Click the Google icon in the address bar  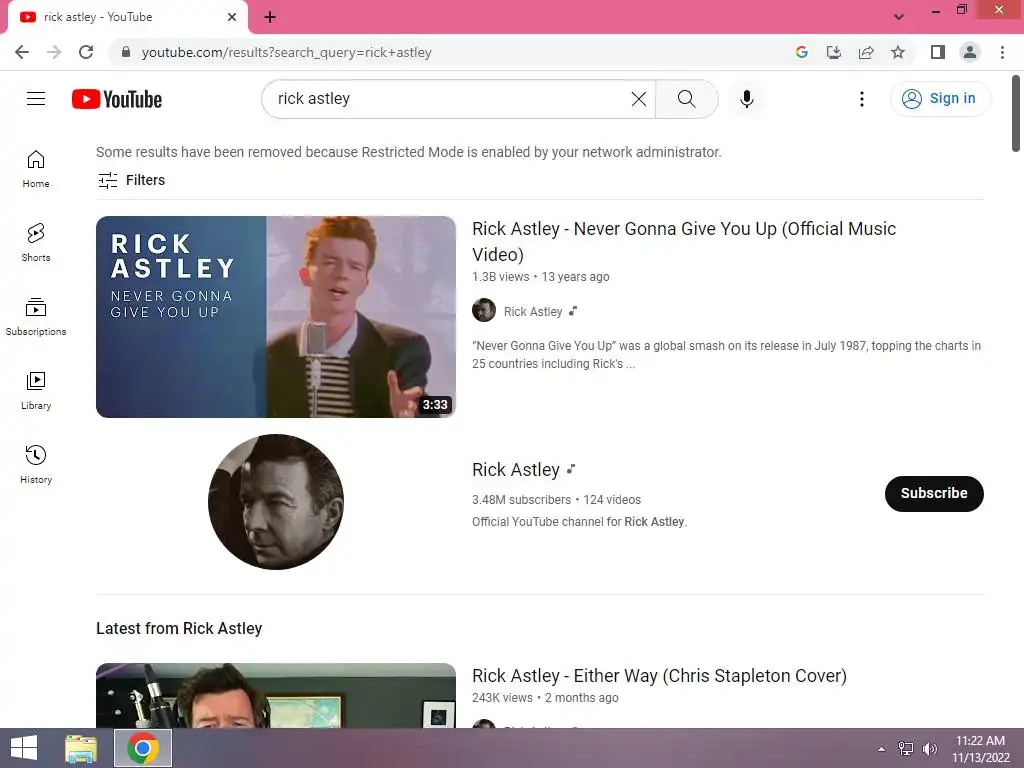pyautogui.click(x=801, y=52)
